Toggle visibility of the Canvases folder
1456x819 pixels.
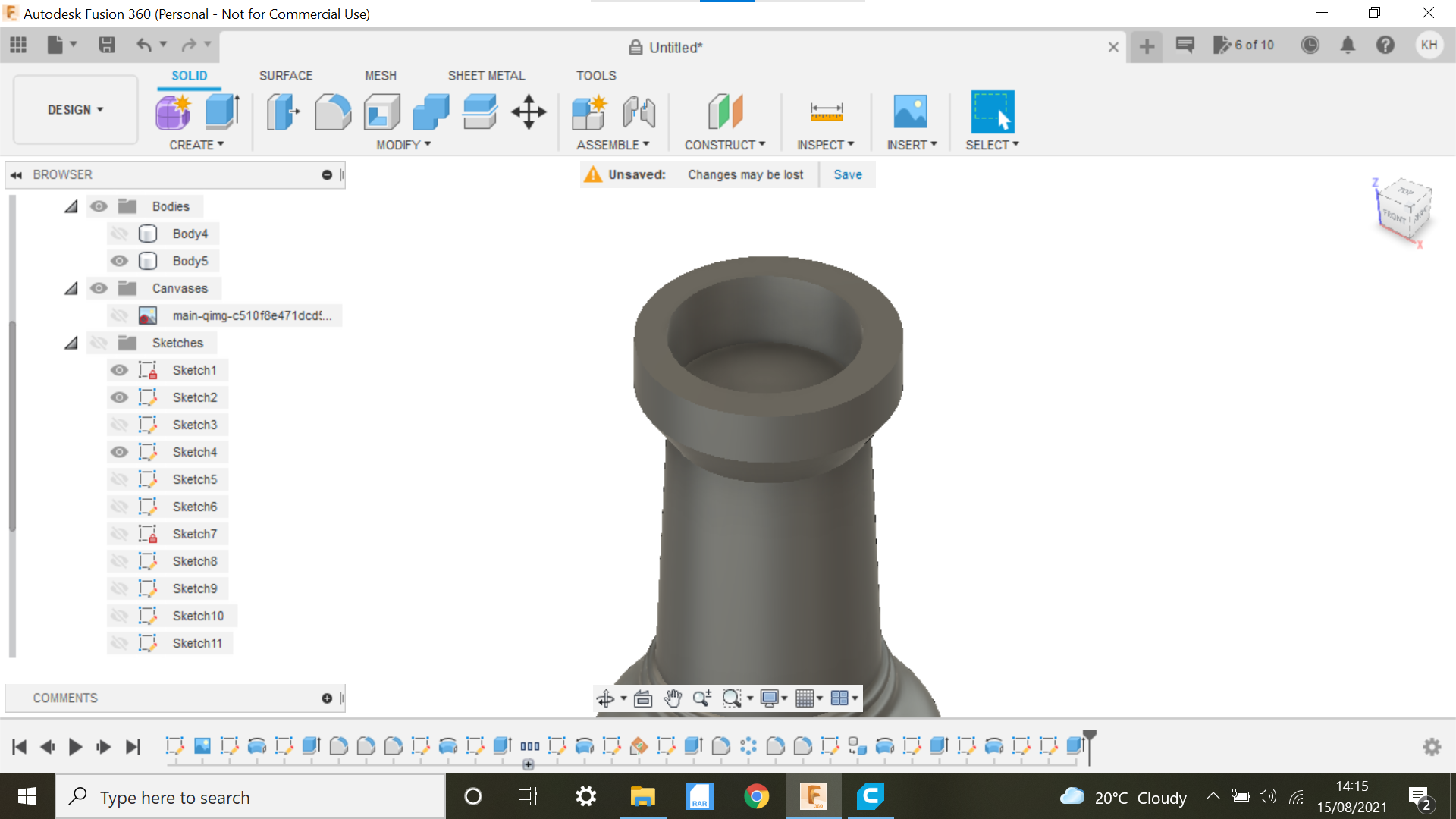point(99,288)
